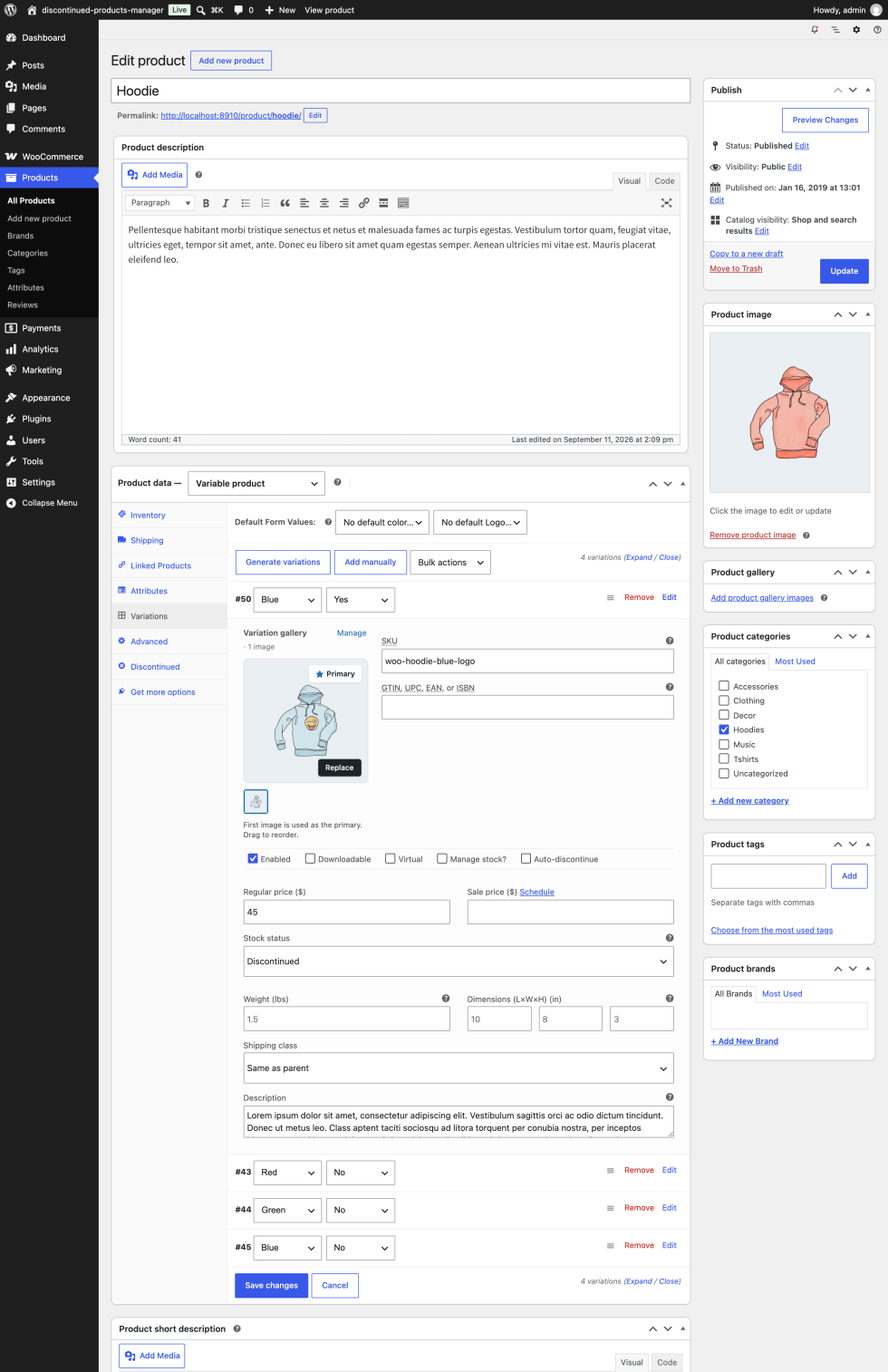Toggle italic formatting in editor toolbar
Image resolution: width=888 pixels, height=1372 pixels.
[x=226, y=203]
